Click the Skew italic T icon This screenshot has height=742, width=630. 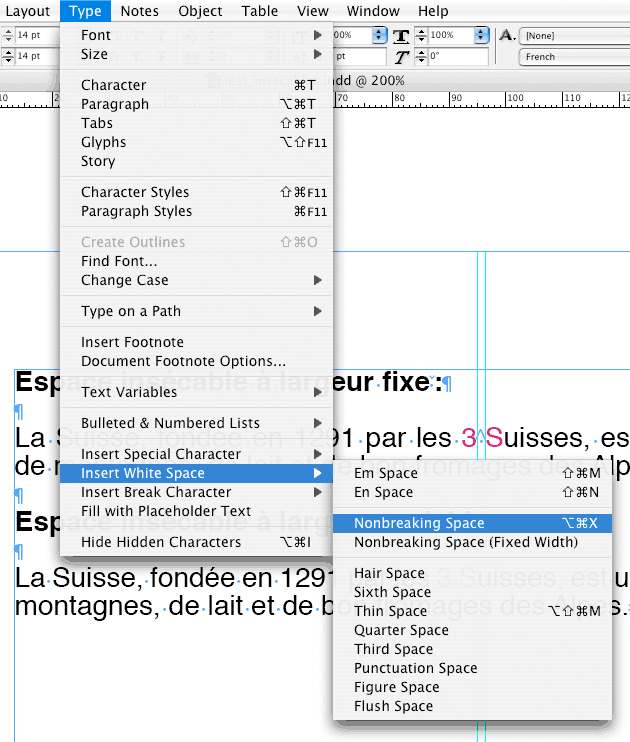(401, 57)
